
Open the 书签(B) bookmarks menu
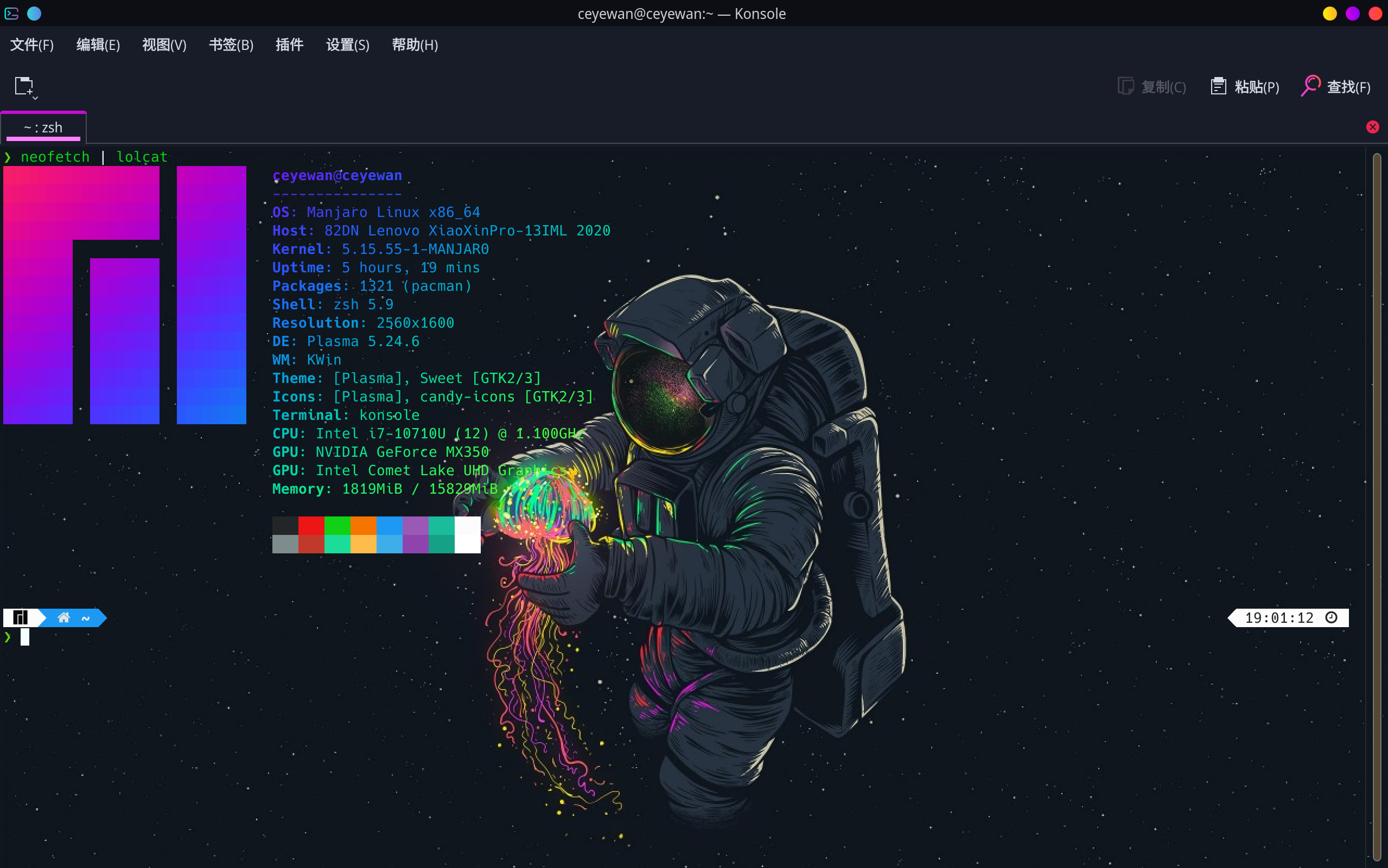[231, 45]
